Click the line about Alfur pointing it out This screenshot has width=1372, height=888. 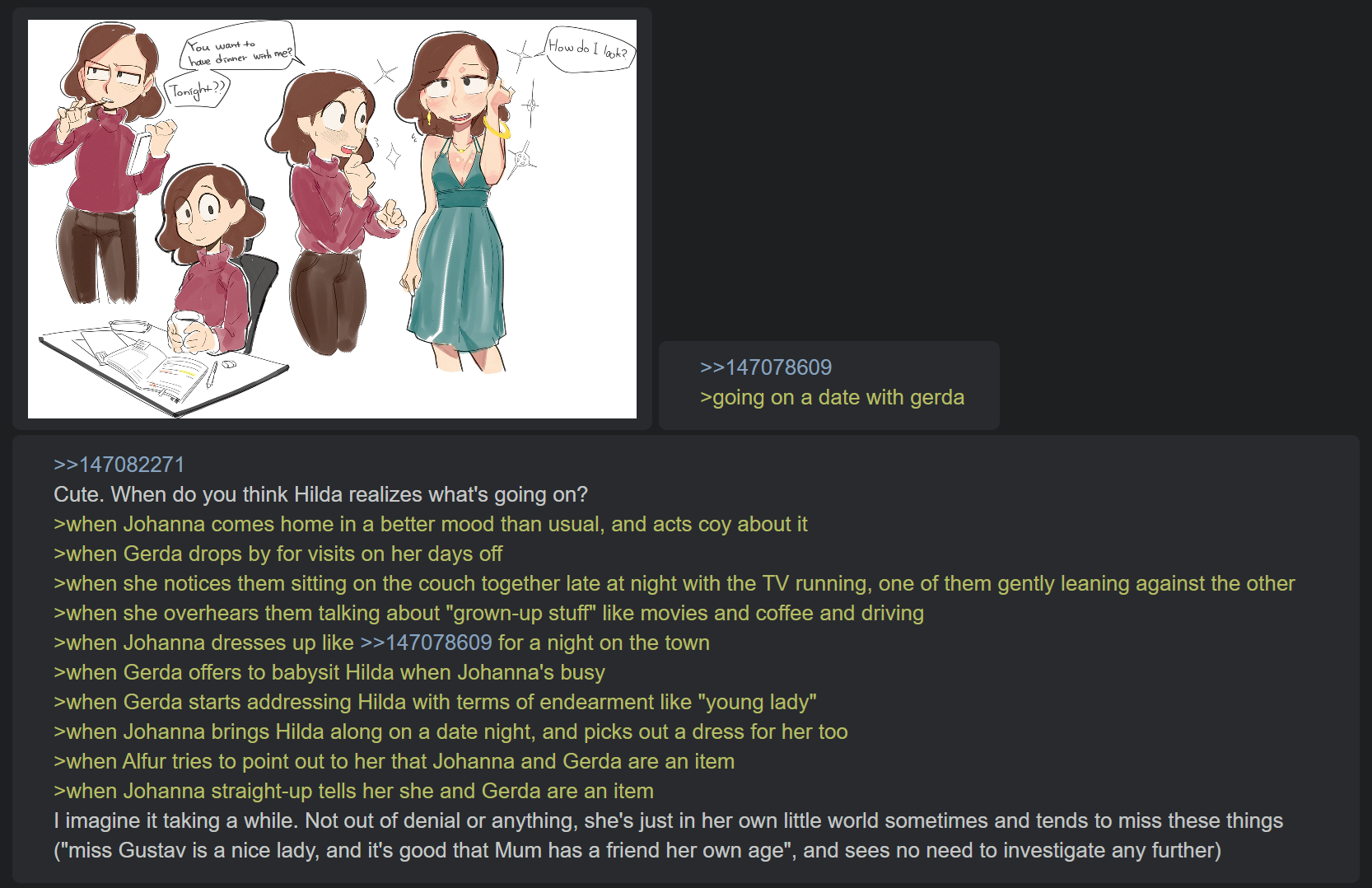(394, 761)
